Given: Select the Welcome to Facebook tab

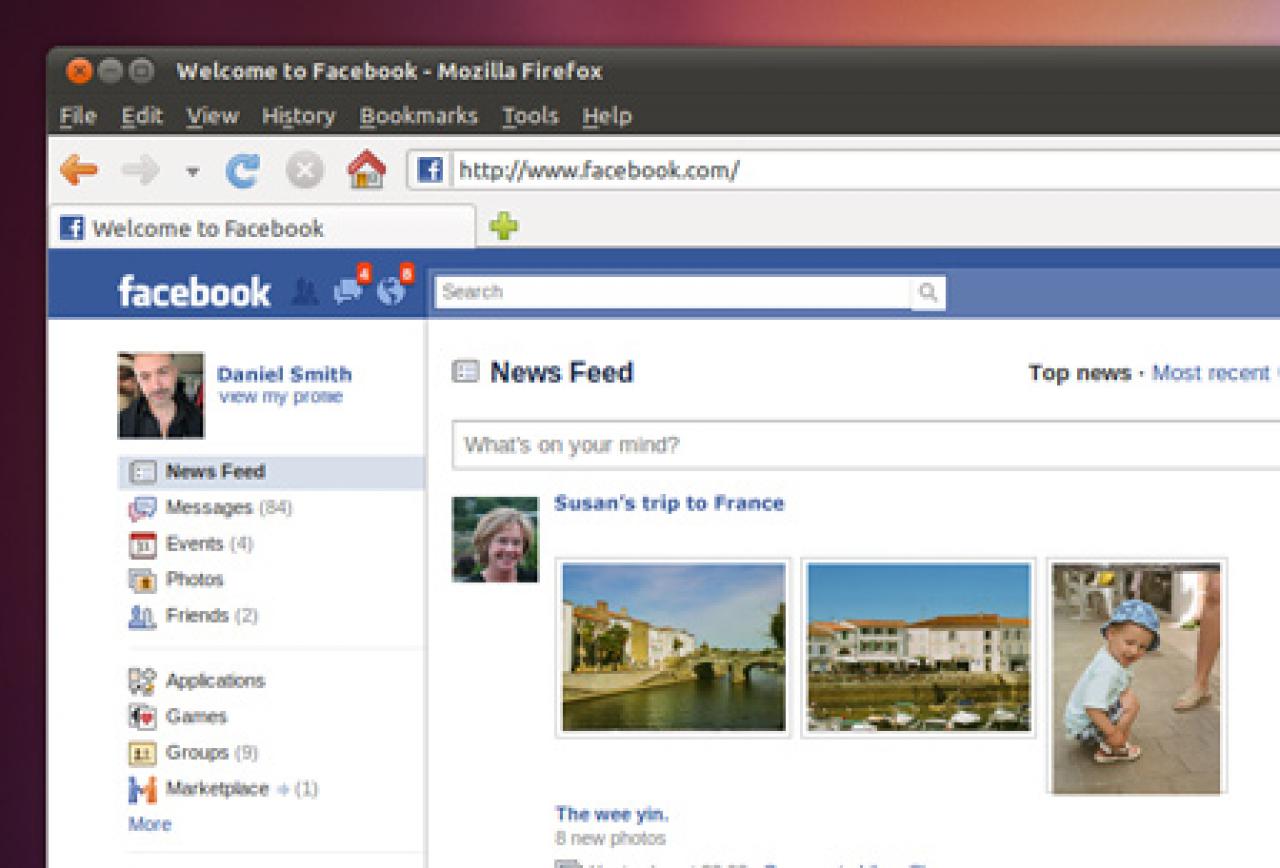Looking at the screenshot, I should click(262, 228).
